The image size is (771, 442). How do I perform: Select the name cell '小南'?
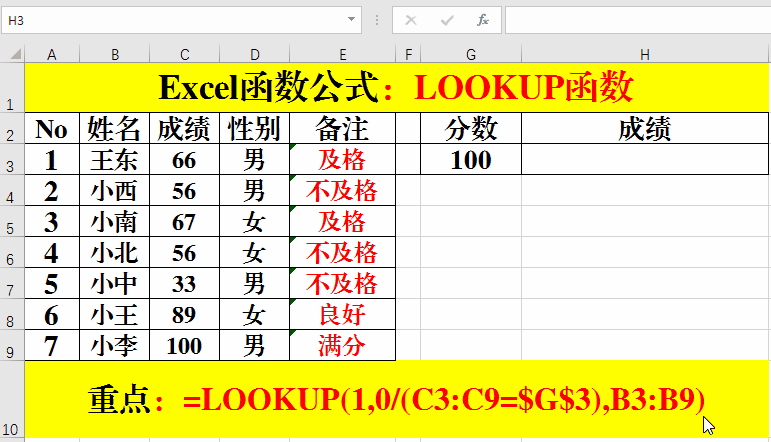115,221
